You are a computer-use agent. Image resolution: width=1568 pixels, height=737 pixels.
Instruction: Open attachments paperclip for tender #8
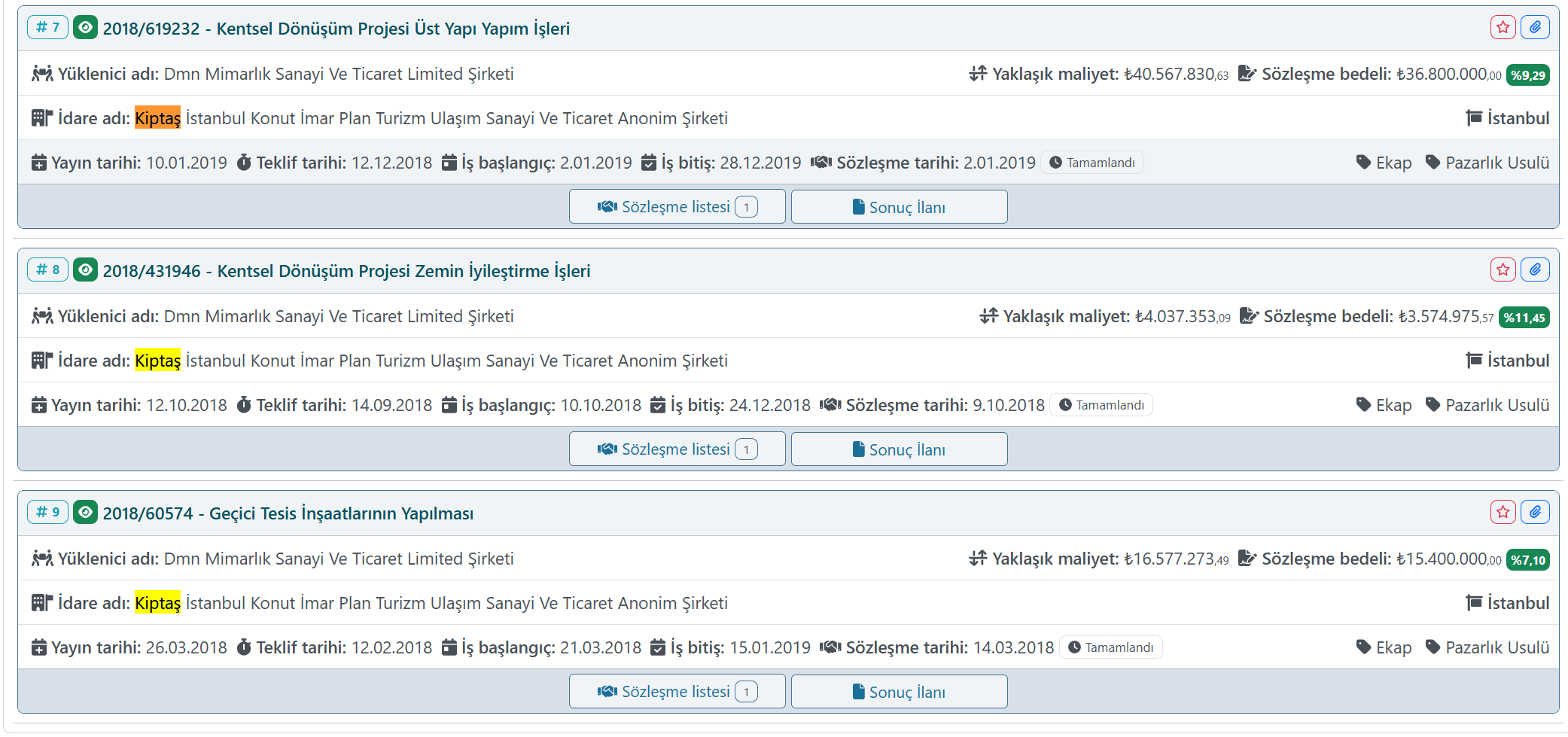1535,270
